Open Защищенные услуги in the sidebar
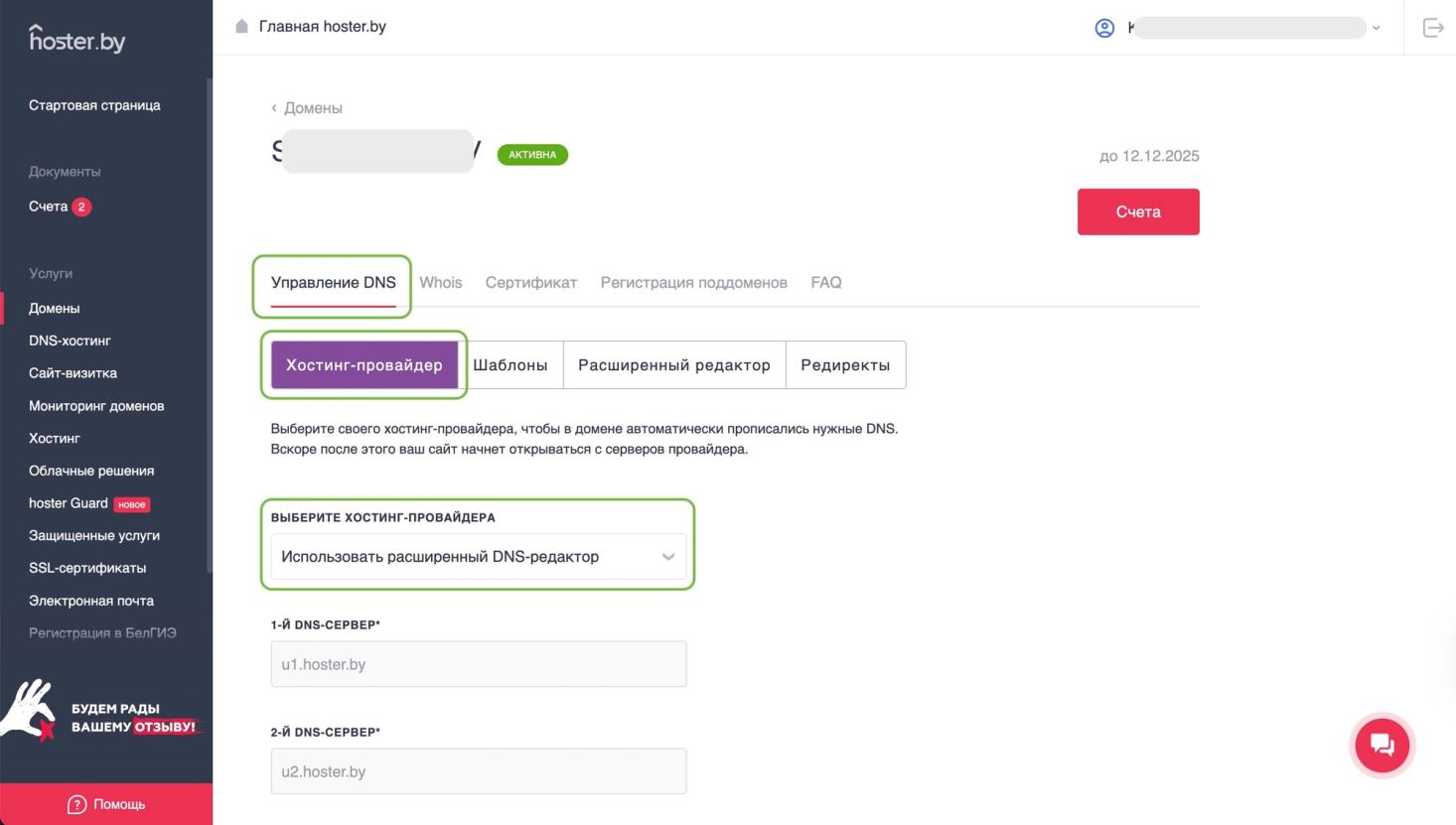This screenshot has height=825, width=1456. coord(94,536)
